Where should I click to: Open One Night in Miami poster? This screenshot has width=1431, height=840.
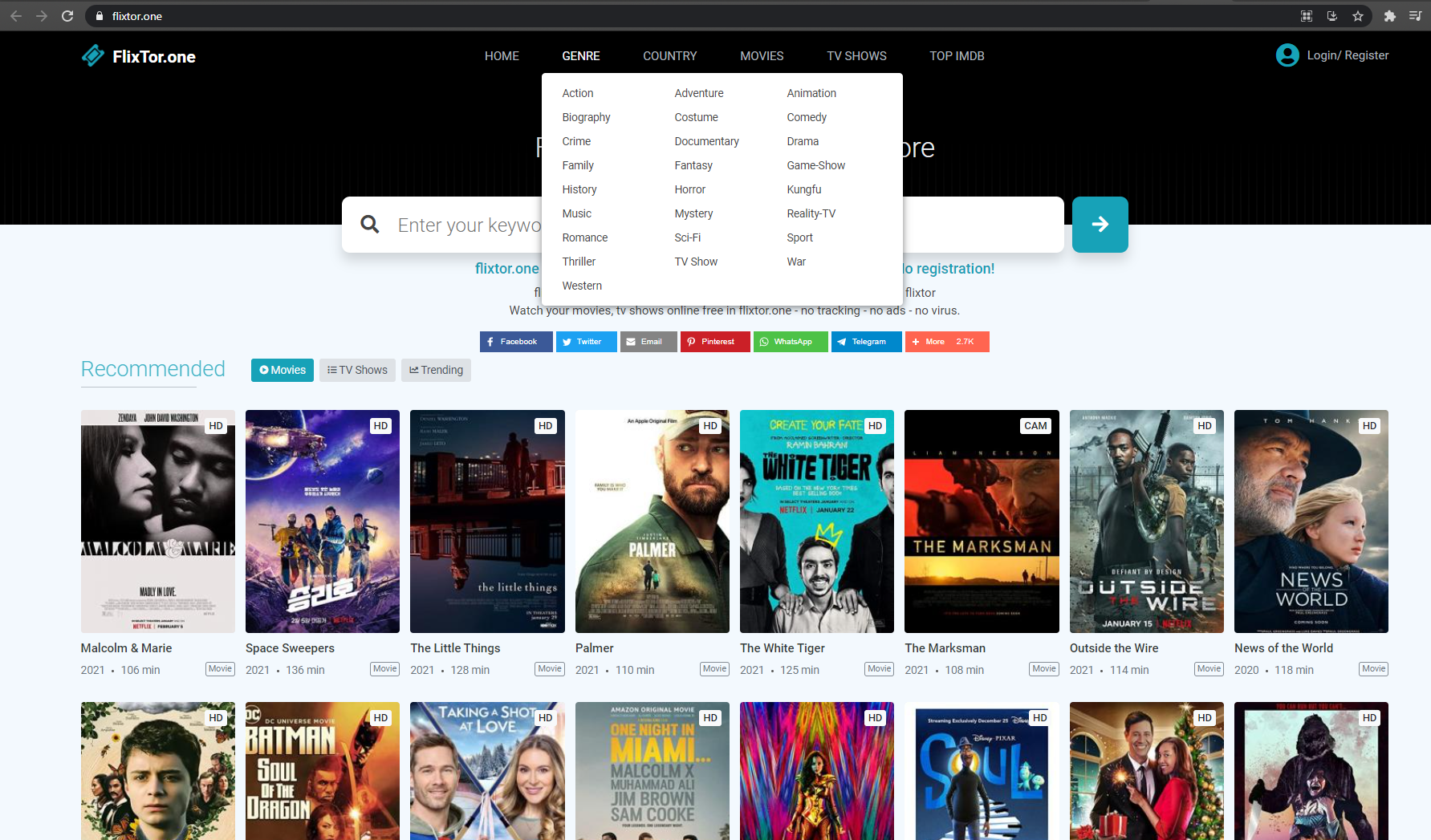coord(652,771)
